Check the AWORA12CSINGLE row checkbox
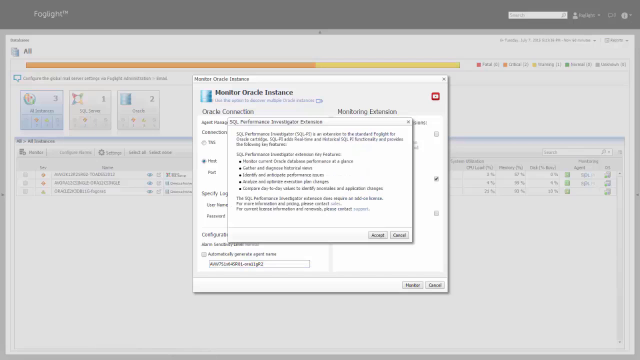 click(x=25, y=183)
